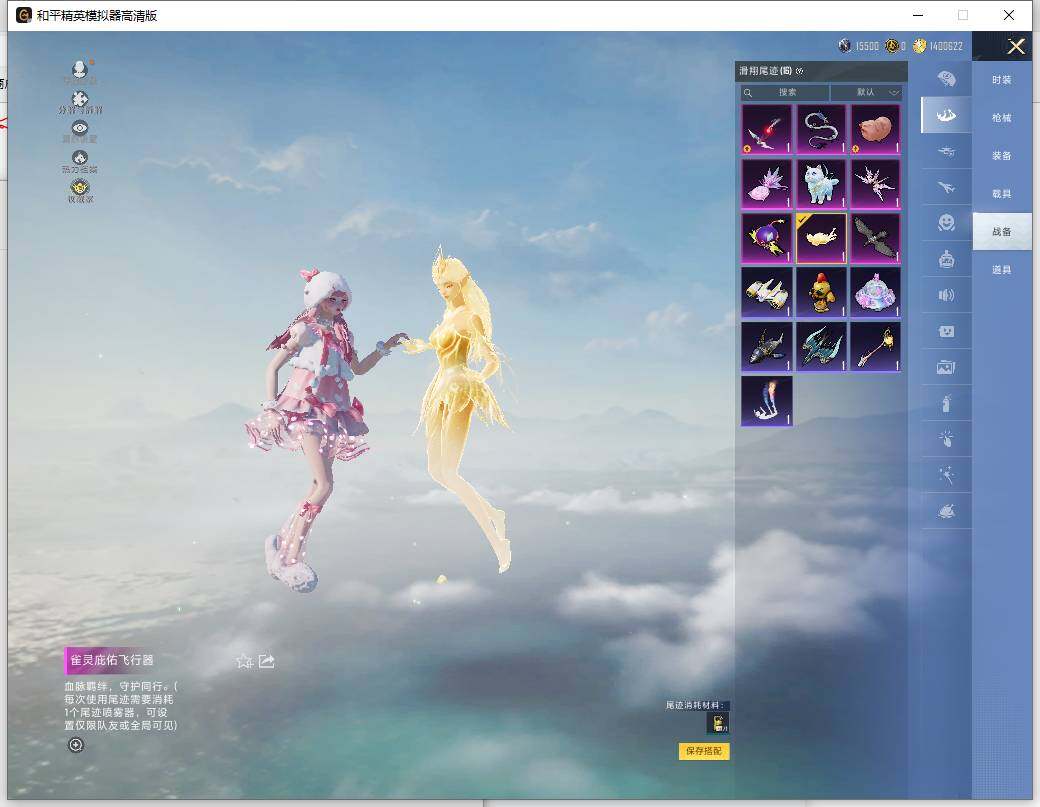Click the black gold token currency icon
The width and height of the screenshot is (1040, 807).
[x=892, y=46]
